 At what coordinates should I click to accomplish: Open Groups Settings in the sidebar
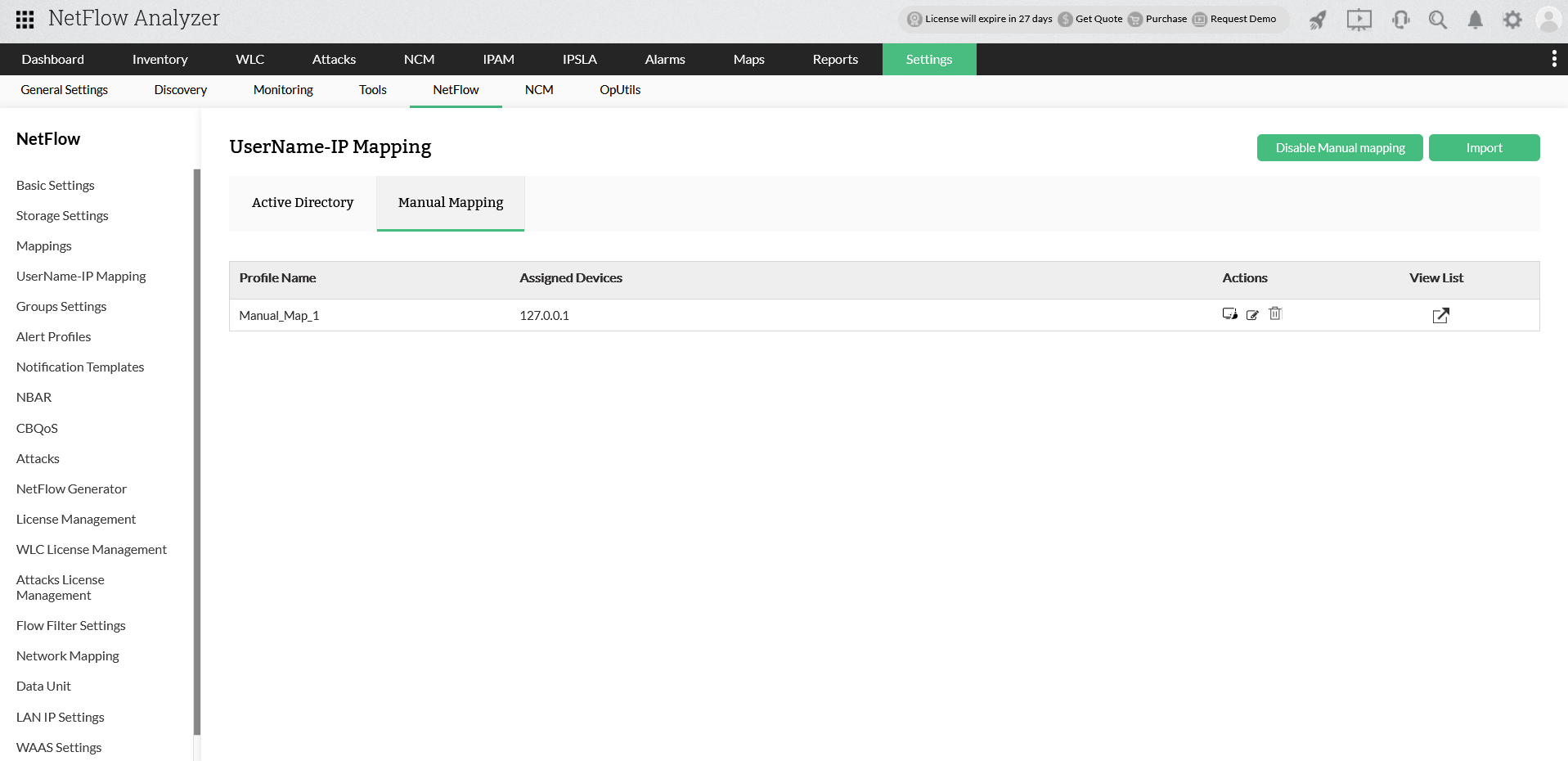coord(61,307)
